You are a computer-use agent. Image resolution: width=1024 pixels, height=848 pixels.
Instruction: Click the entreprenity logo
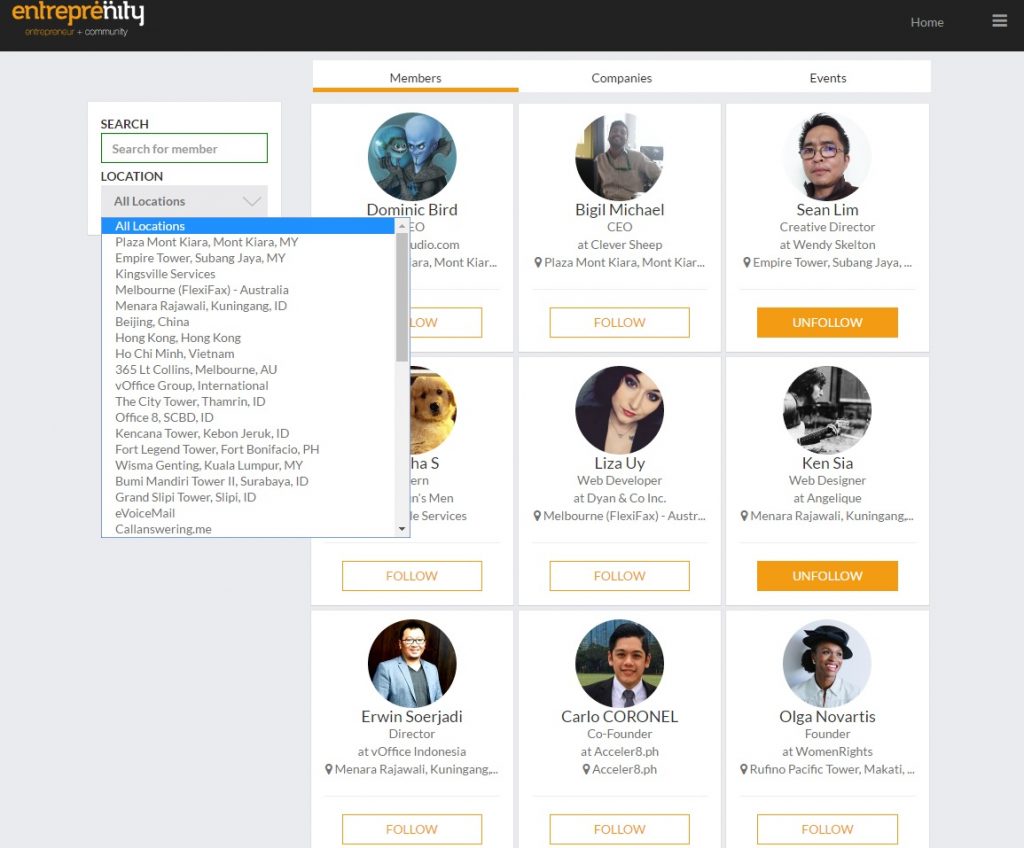point(78,19)
